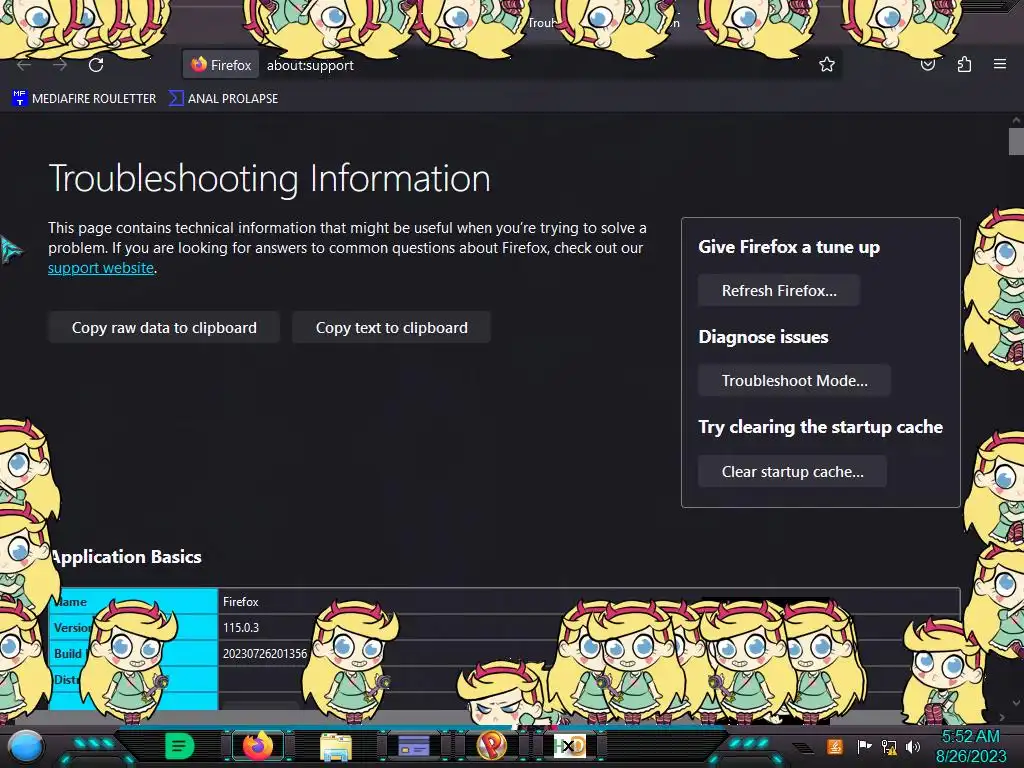The image size is (1024, 768).
Task: Open File Explorer from the taskbar
Action: pyautogui.click(x=336, y=746)
